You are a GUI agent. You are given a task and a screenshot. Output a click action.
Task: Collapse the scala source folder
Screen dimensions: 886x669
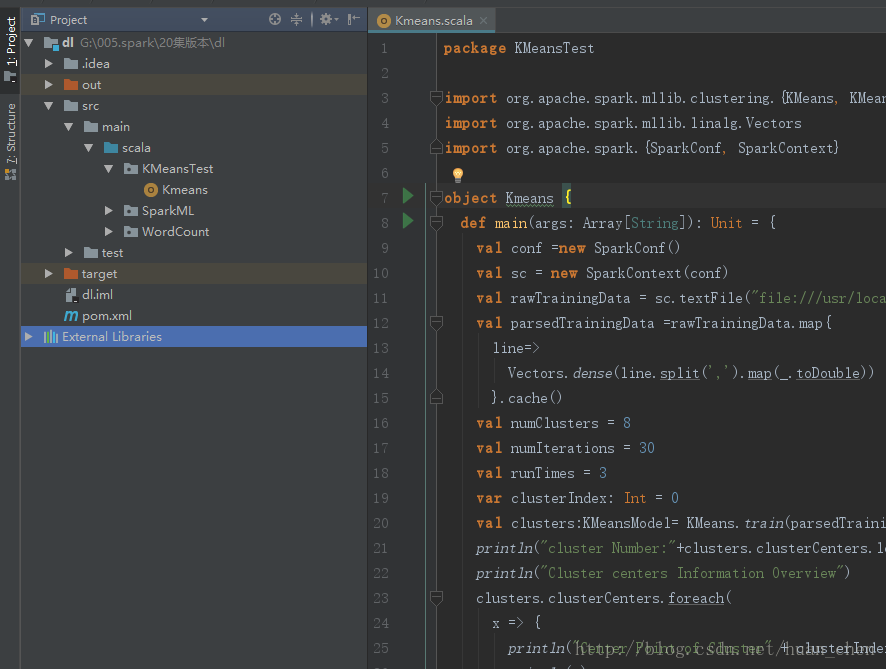point(89,147)
